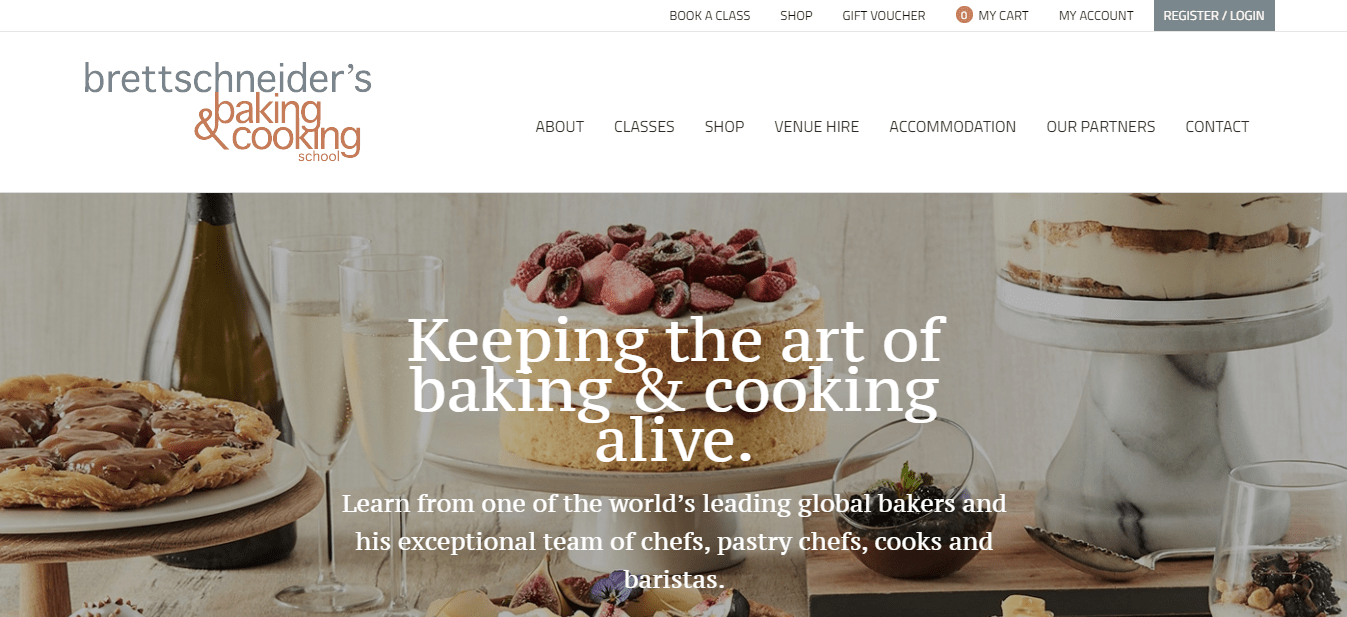Screen dimensions: 1347x617
Task: Click the Brett Schneider's baking school logo
Action: (228, 112)
